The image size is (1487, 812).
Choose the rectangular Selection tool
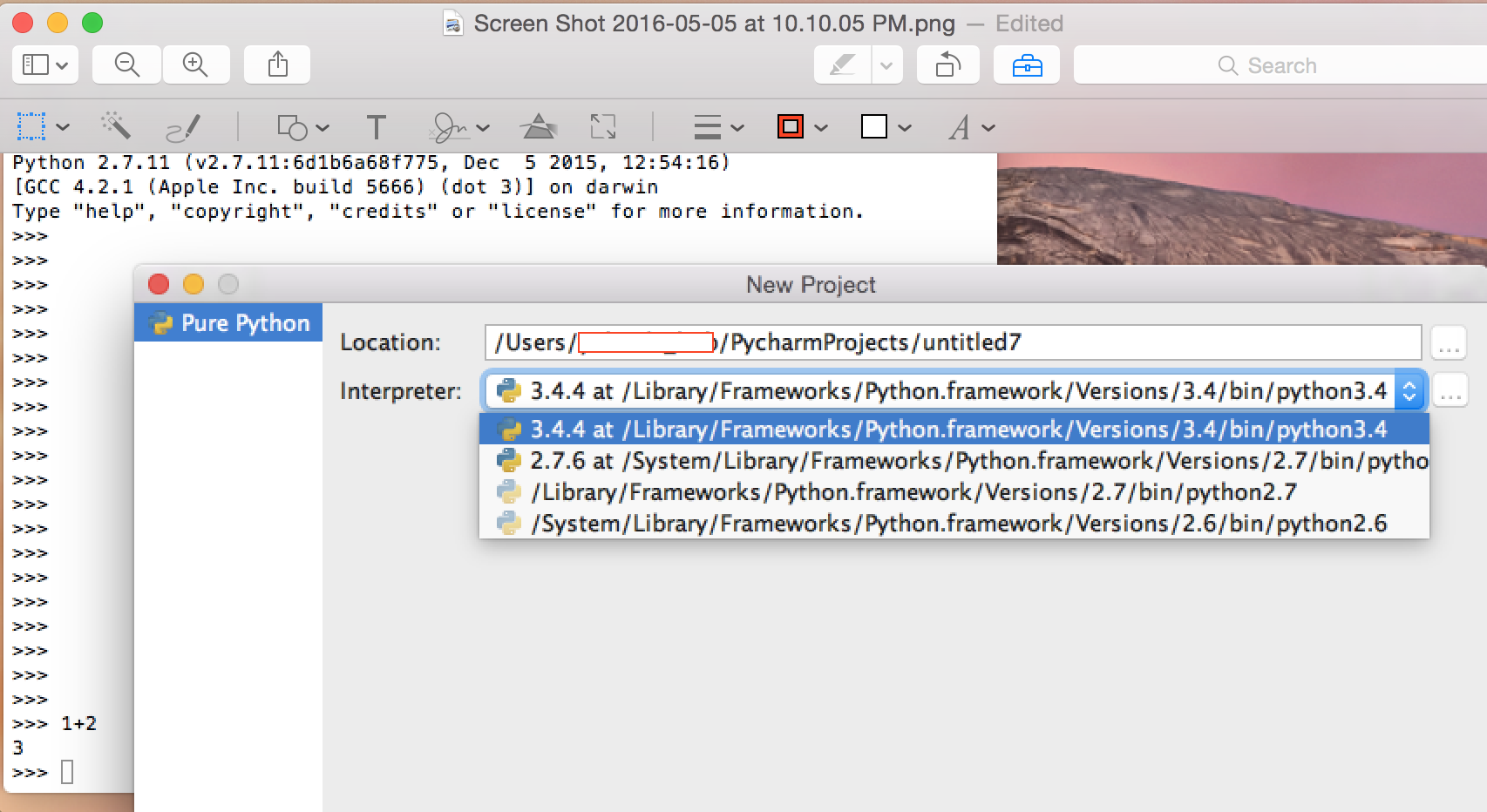(31, 127)
